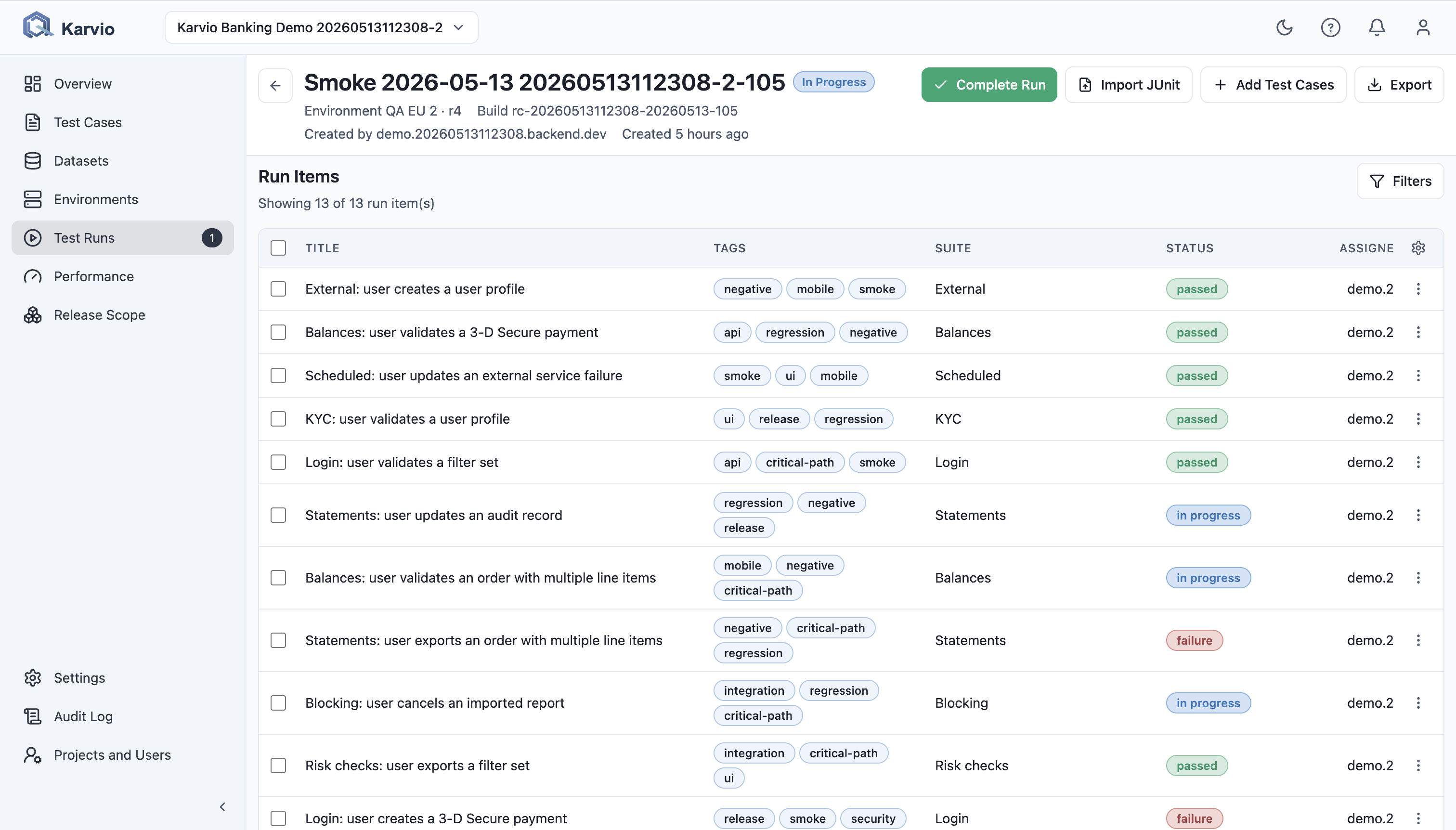Open row menu for Risk checks filter set
This screenshot has height=830, width=1456.
pos(1418,765)
